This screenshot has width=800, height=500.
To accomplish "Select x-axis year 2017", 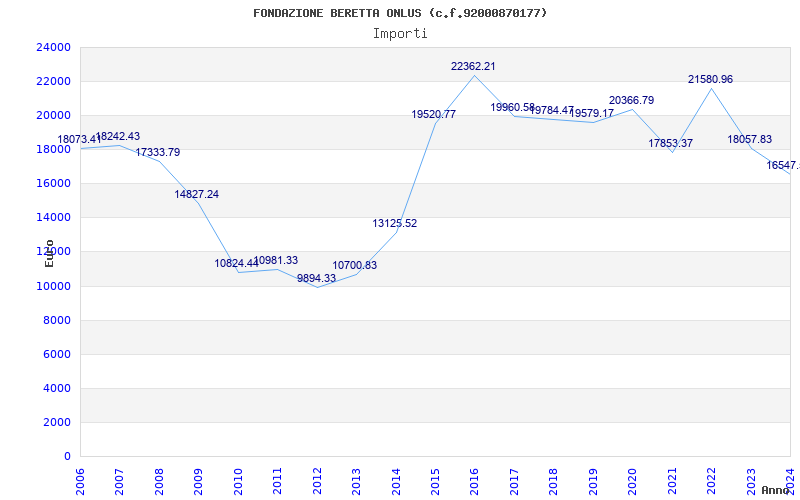I will [x=514, y=482].
